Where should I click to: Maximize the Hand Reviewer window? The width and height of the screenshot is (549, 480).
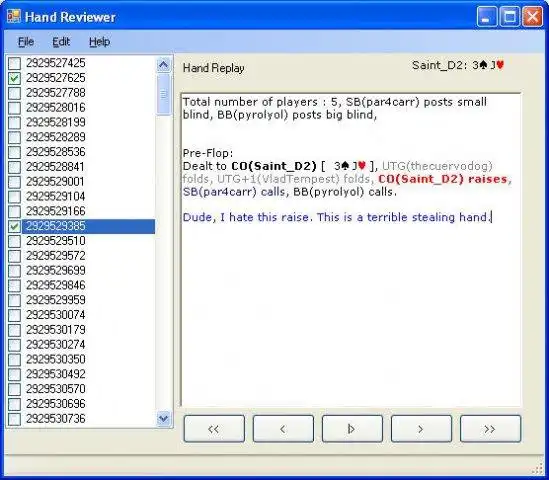pos(509,16)
